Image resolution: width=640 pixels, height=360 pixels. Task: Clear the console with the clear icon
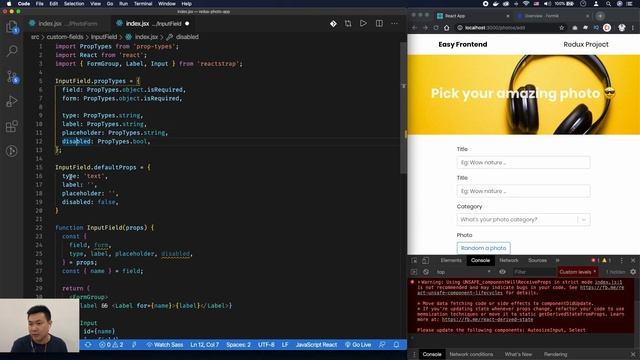coord(426,272)
